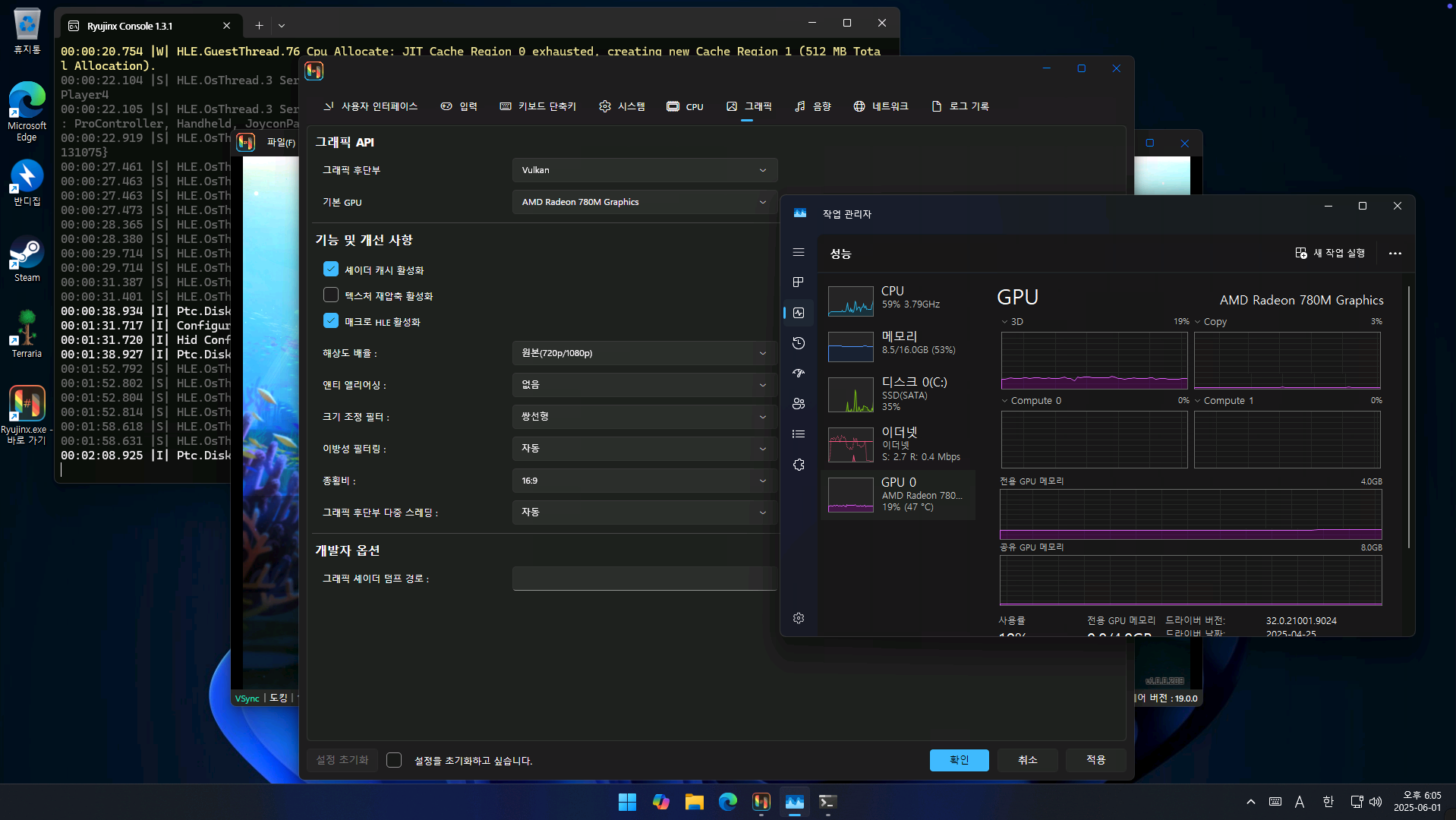Screen dimensions: 1456x820
Task: Open Task Manager settings gear
Action: click(x=799, y=618)
